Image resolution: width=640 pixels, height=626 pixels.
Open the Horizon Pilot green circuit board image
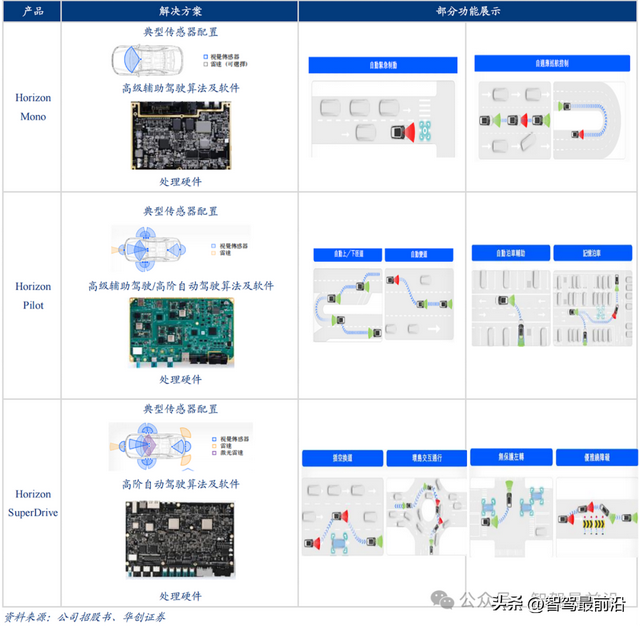[x=182, y=333]
